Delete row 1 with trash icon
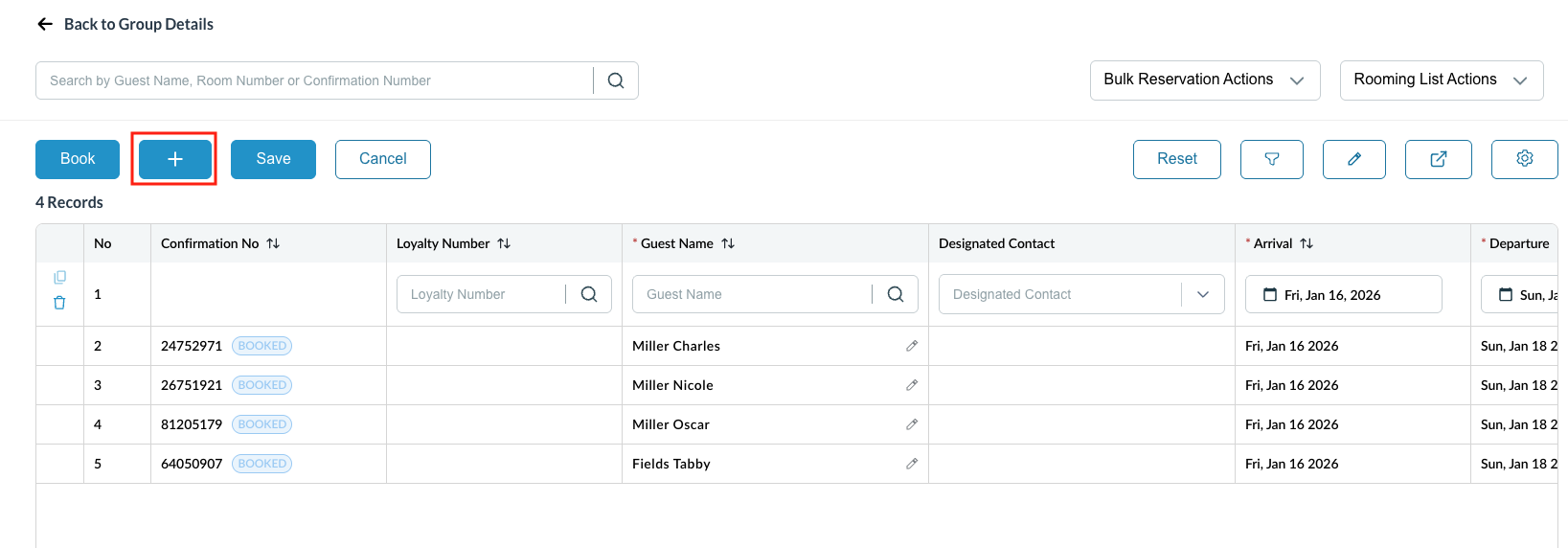Screen dimensions: 1568x548 click(x=59, y=303)
